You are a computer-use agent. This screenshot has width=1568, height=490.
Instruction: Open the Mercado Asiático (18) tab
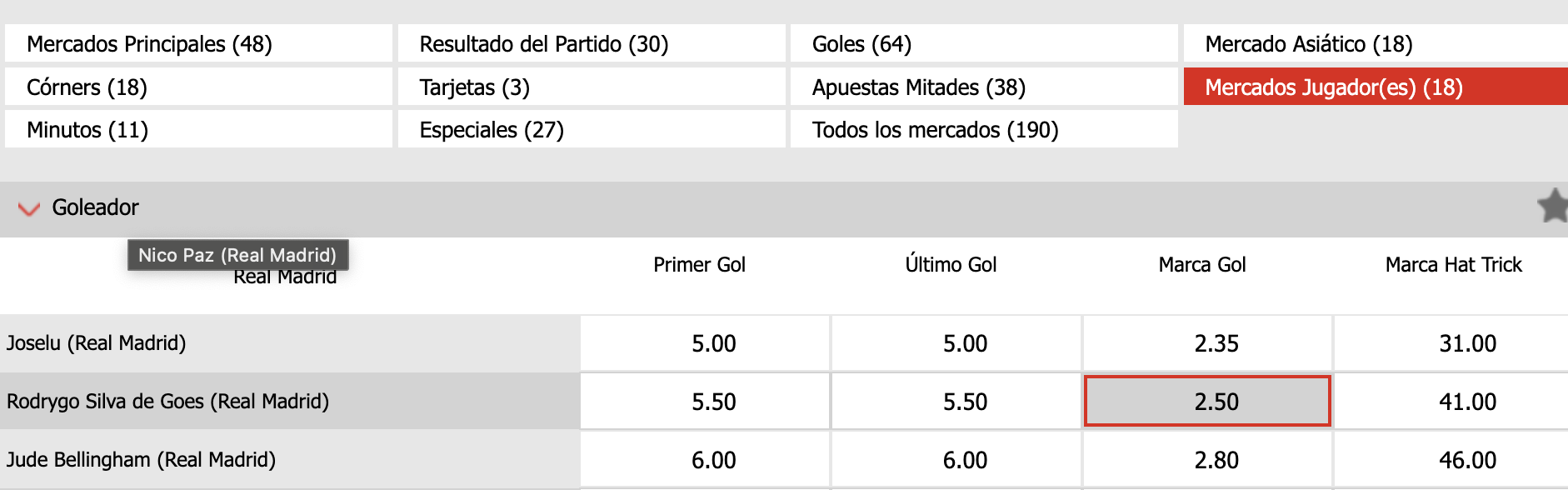coord(1375,43)
